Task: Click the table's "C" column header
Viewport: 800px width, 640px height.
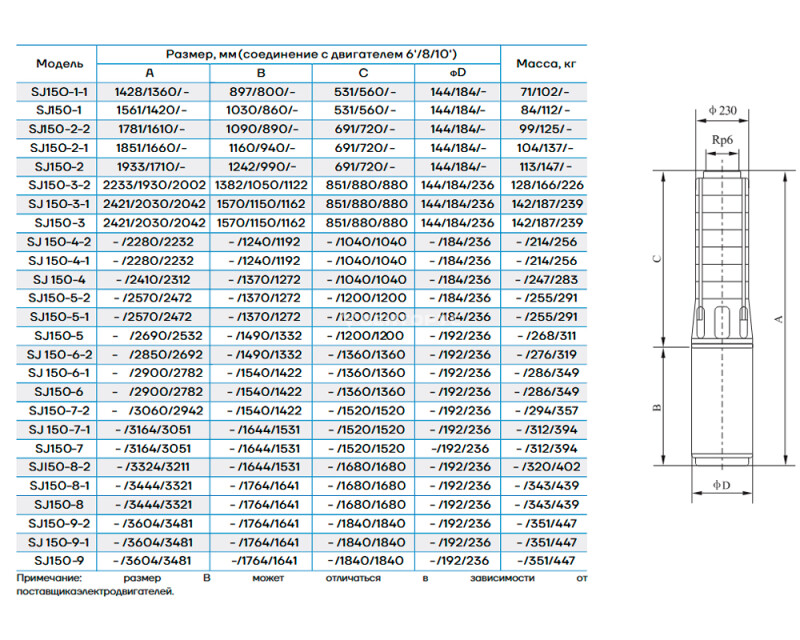Action: coord(363,73)
